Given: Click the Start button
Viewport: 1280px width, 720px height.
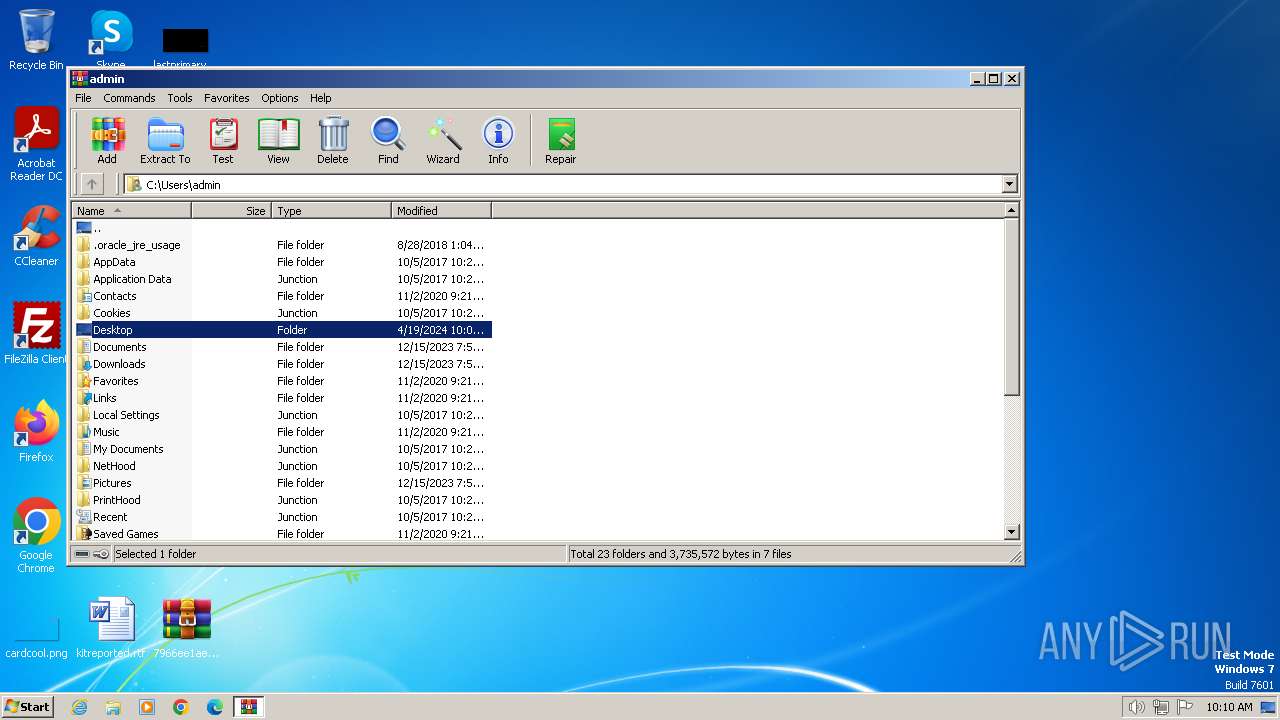Looking at the screenshot, I should 28,707.
